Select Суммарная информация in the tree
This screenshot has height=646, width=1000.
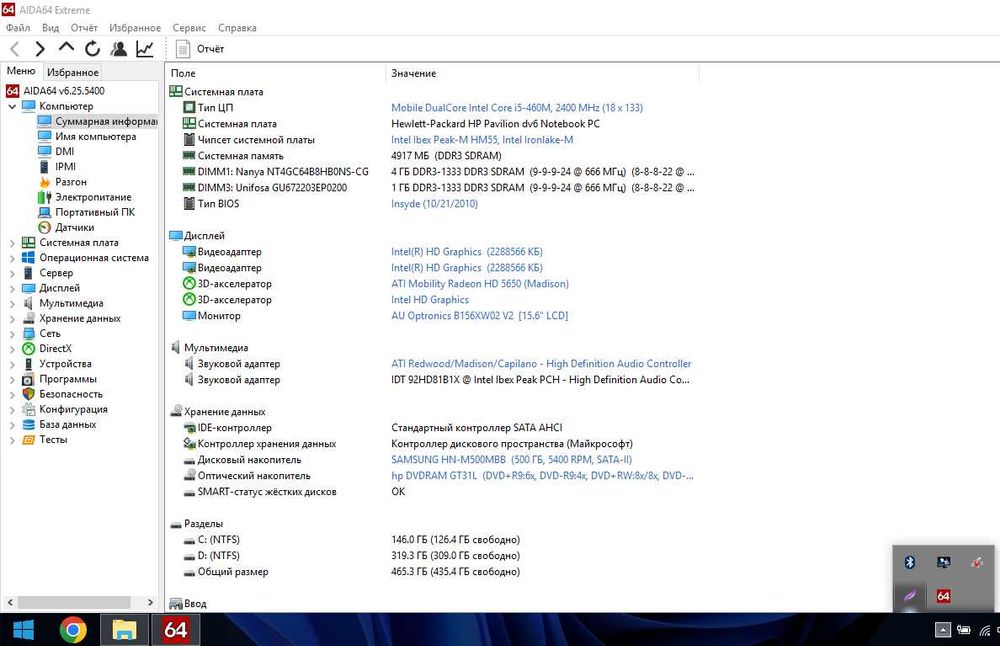point(98,121)
